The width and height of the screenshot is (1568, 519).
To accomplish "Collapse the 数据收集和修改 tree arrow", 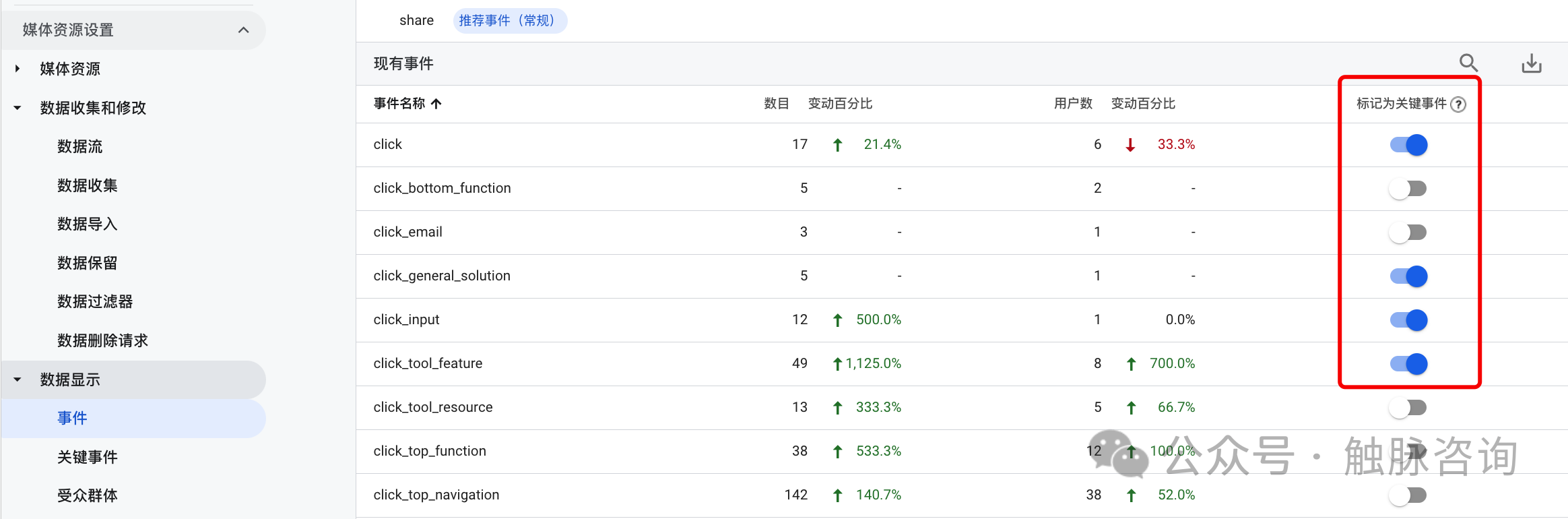I will (x=18, y=108).
